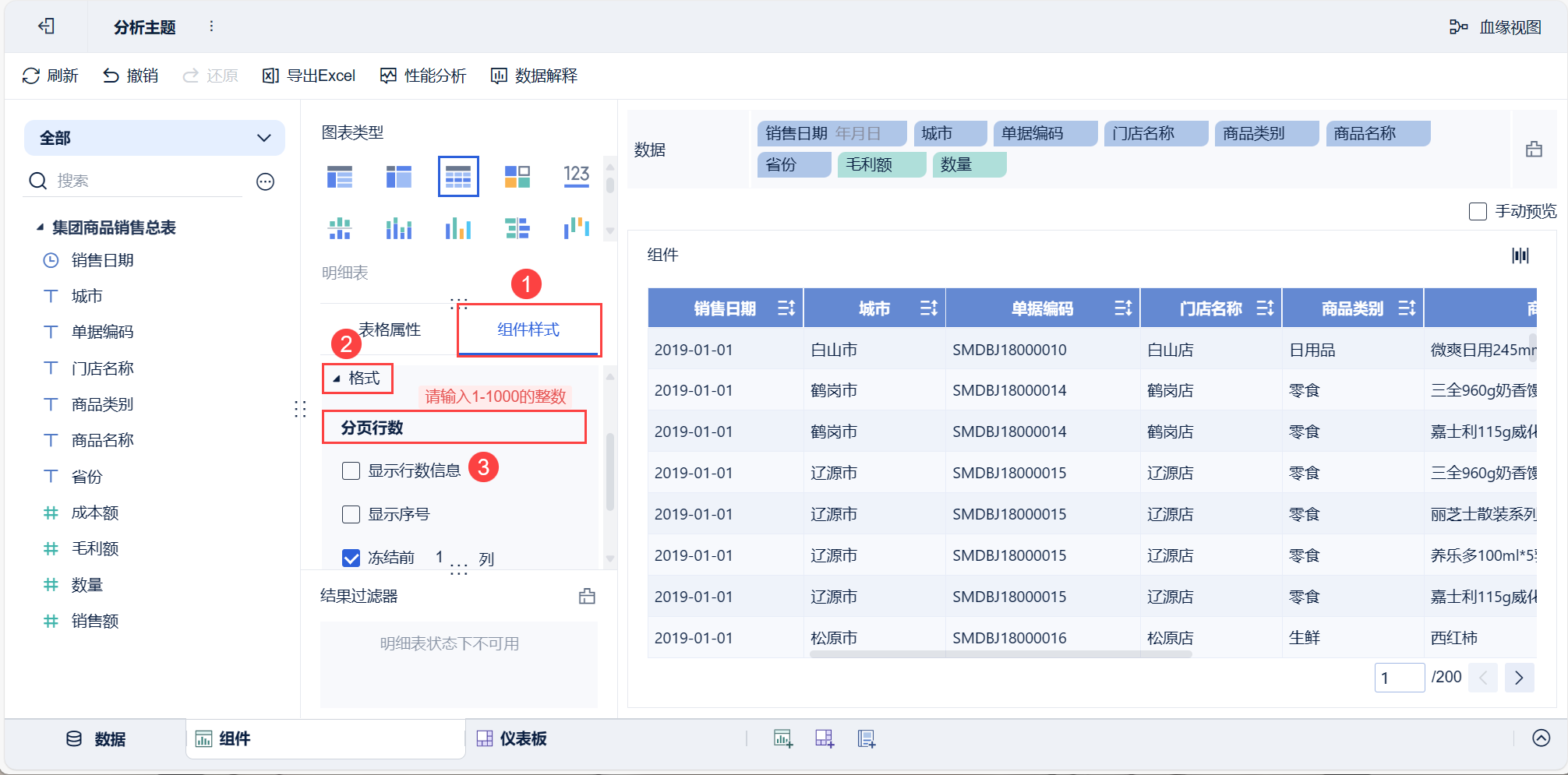Select the 销售日期 field in the list

point(102,260)
